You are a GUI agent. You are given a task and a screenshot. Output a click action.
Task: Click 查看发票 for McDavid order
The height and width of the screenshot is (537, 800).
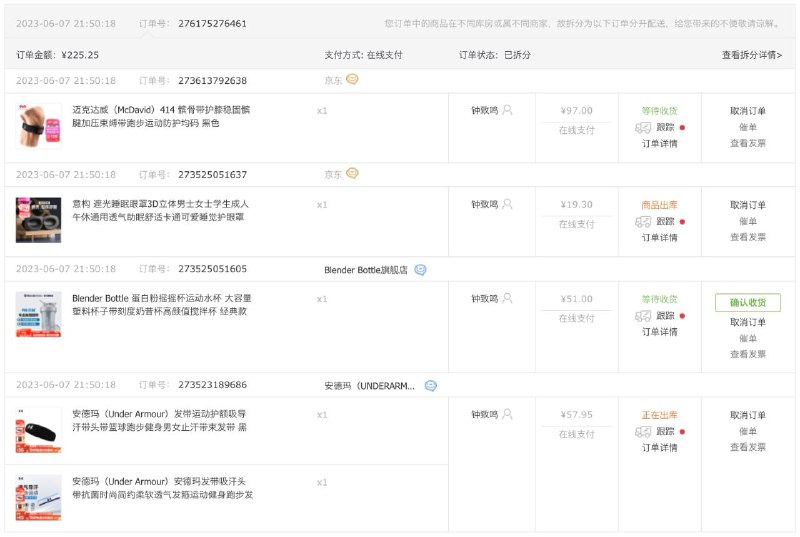(747, 143)
